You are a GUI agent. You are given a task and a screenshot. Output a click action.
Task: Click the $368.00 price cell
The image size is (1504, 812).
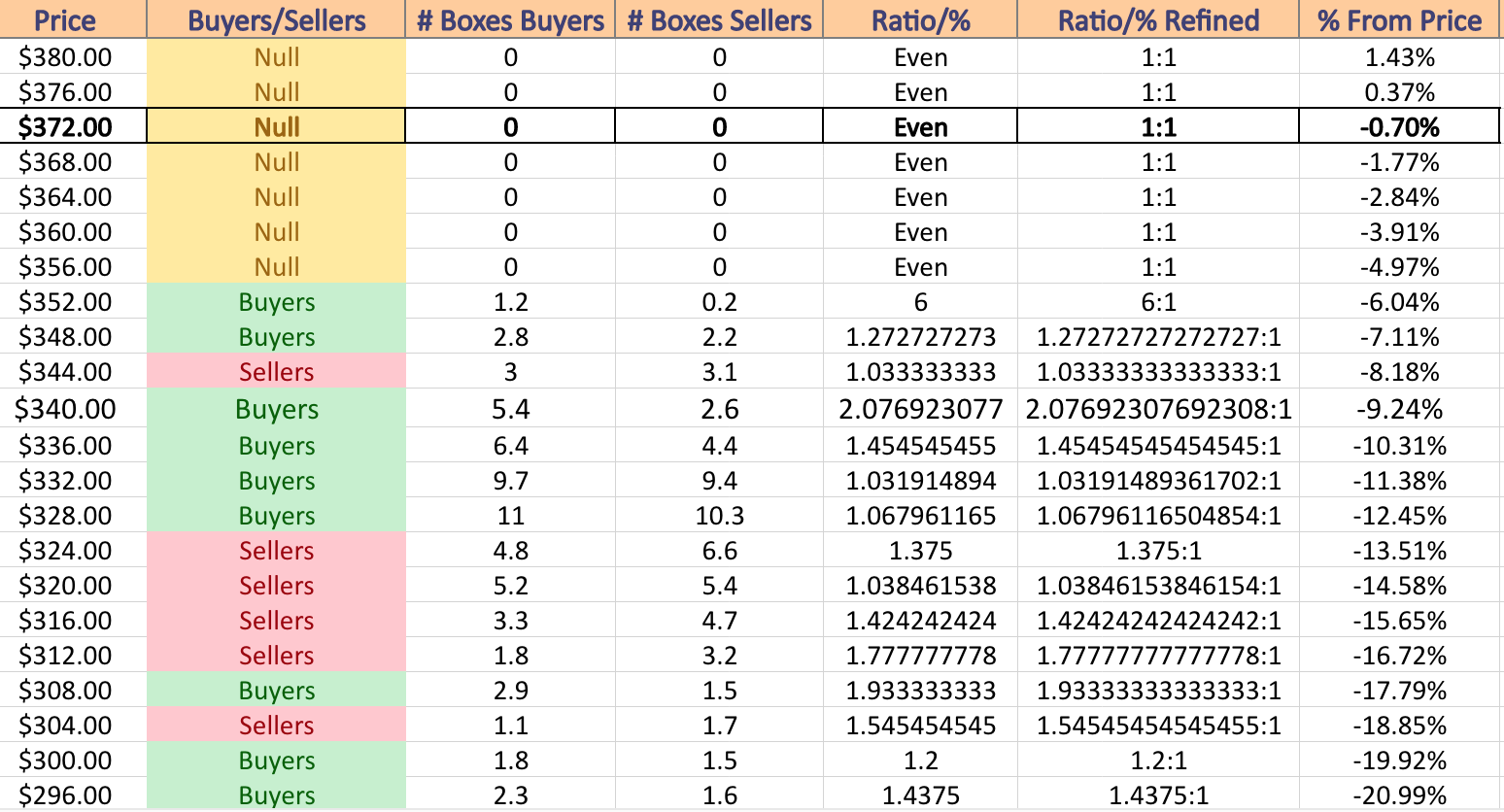click(x=73, y=162)
